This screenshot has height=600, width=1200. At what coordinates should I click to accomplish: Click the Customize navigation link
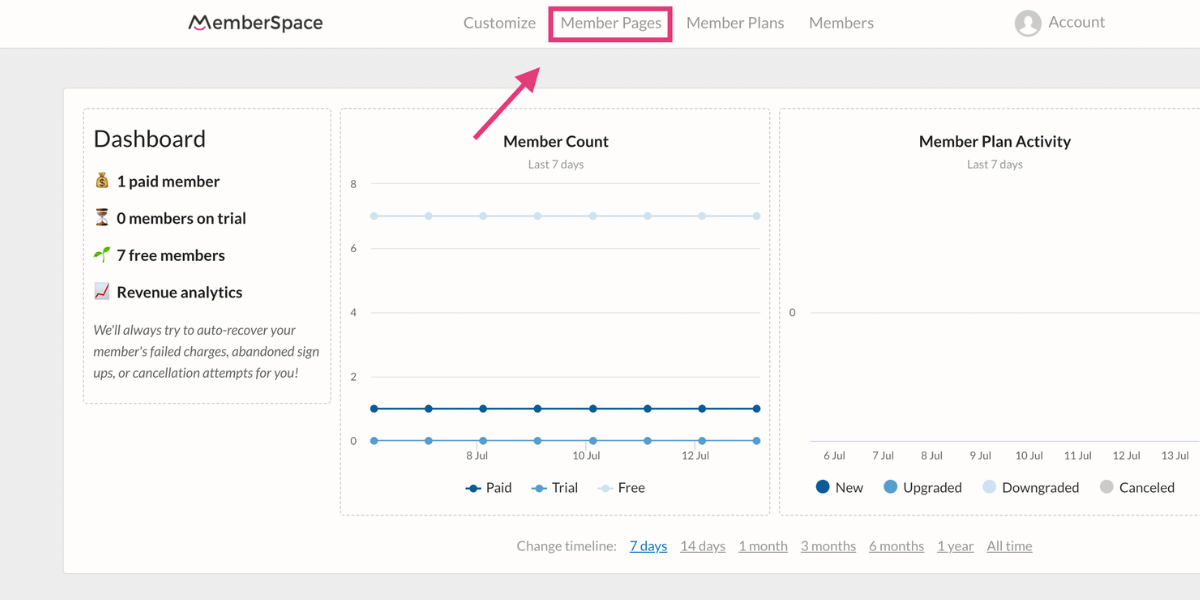point(499,22)
